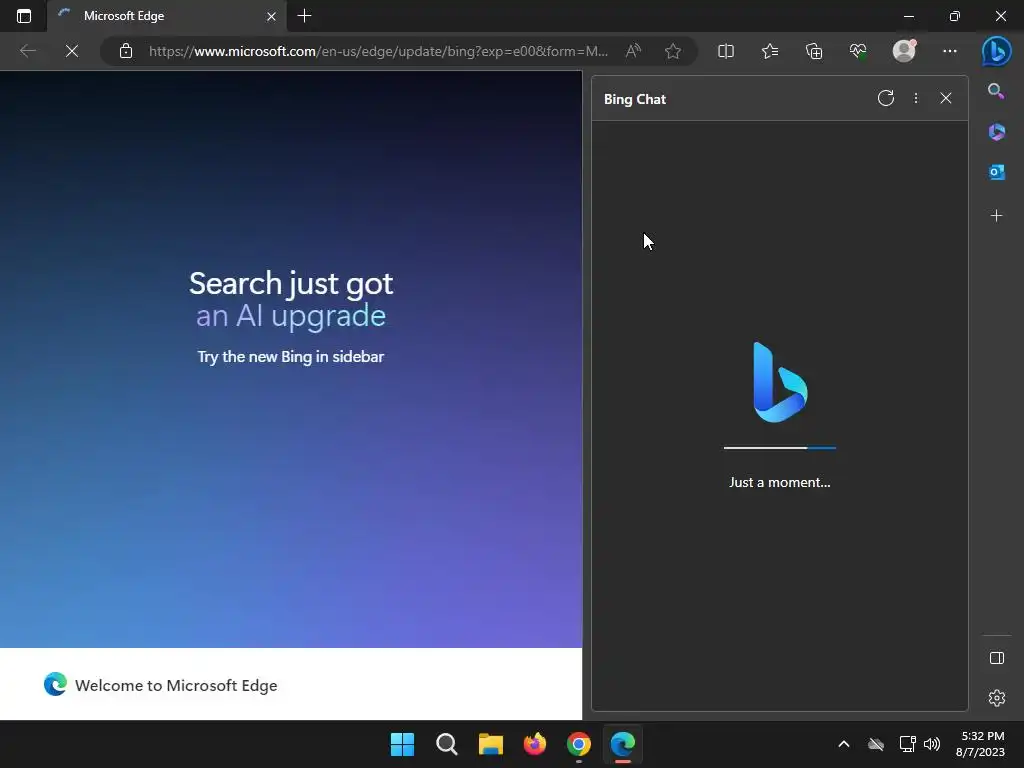Open Browser essentials heart icon
The image size is (1024, 768).
(858, 51)
